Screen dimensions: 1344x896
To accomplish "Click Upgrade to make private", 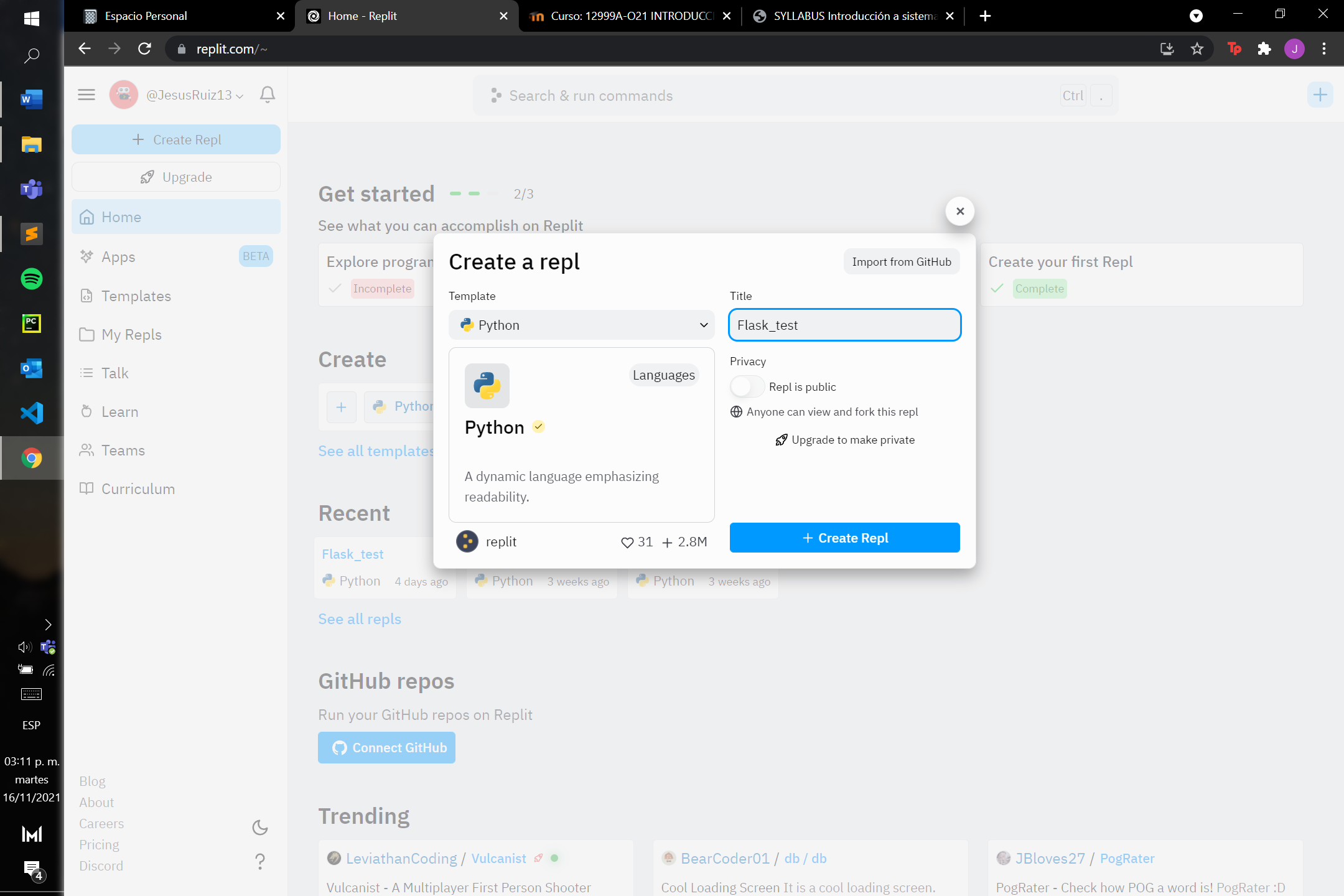I will click(x=844, y=440).
